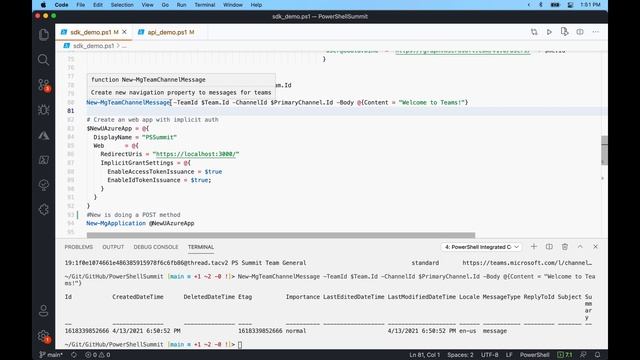Change encoding via UTF-8 status item
640x360 pixels.
(489, 355)
